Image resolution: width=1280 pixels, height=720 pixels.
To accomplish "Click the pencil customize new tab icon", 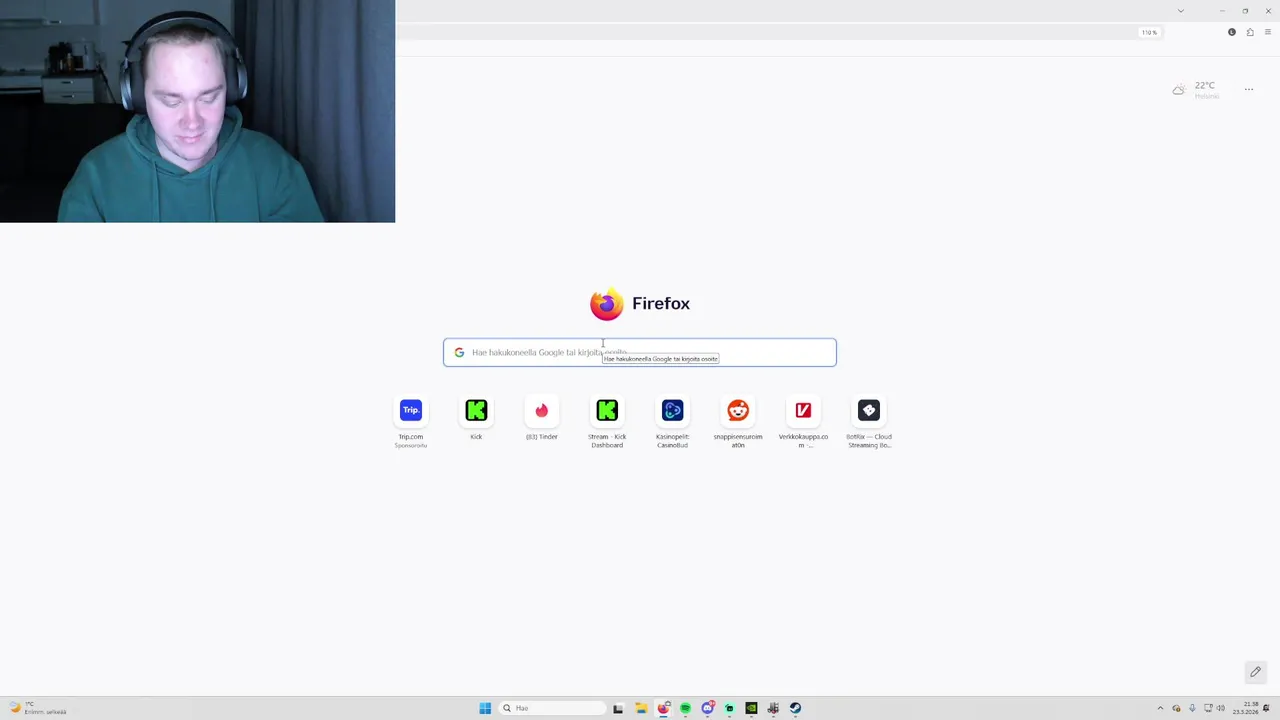I will click(1255, 672).
